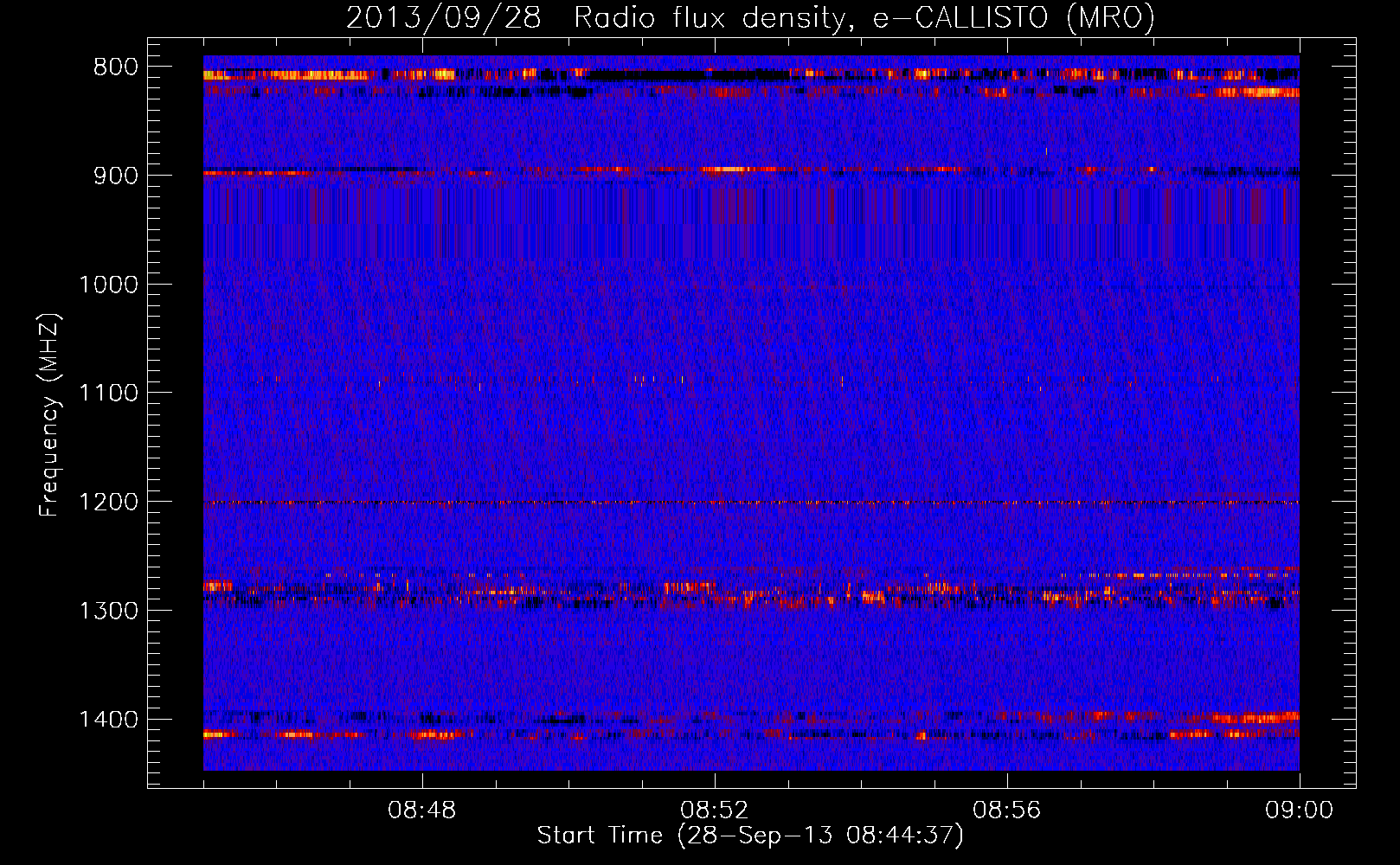This screenshot has width=1400, height=865.
Task: Click the 1200 frequency tick label
Action: 108,503
